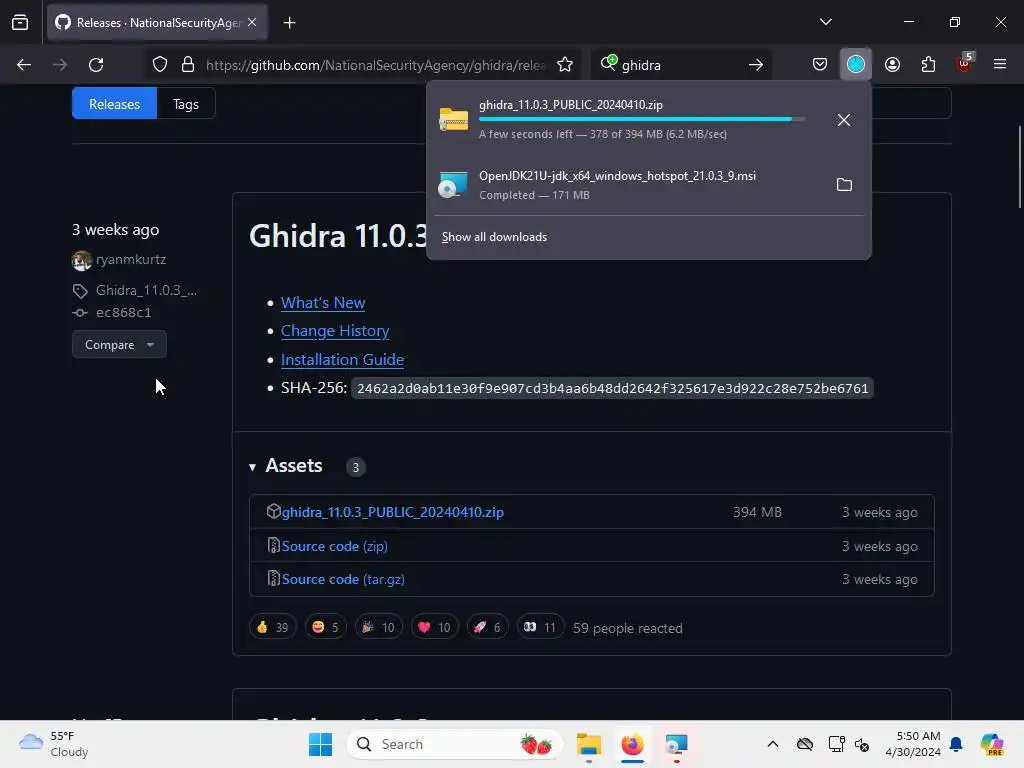The image size is (1024, 768).
Task: Save page to Pocket
Action: (x=820, y=65)
